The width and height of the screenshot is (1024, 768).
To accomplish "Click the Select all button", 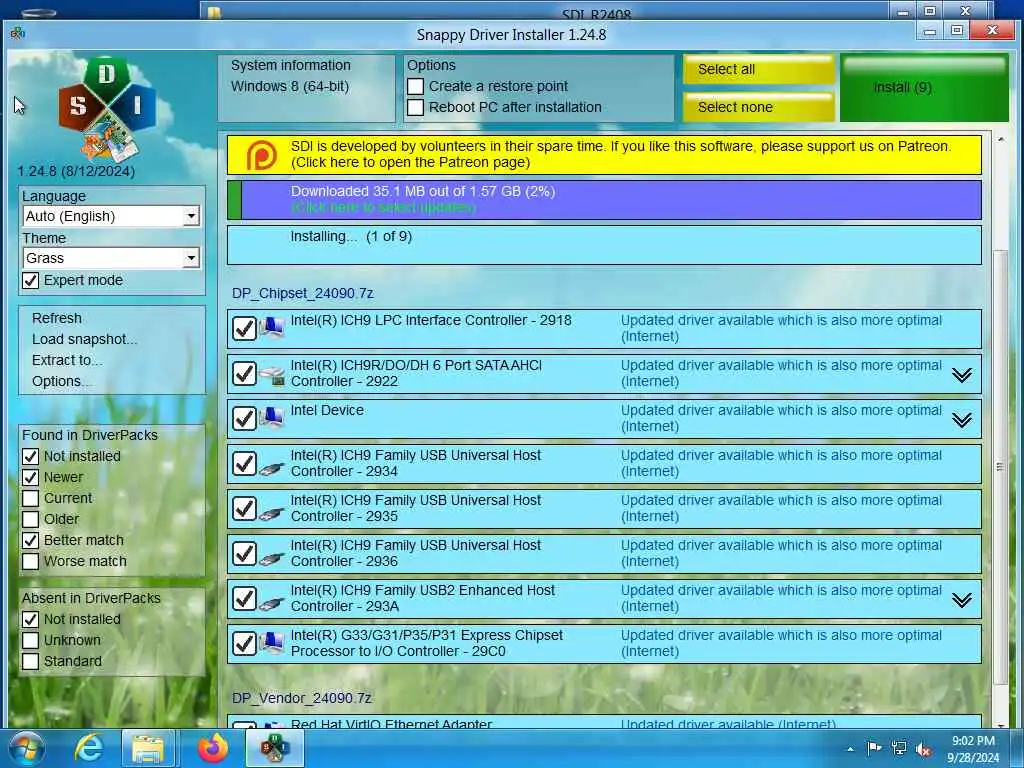I will 758,69.
